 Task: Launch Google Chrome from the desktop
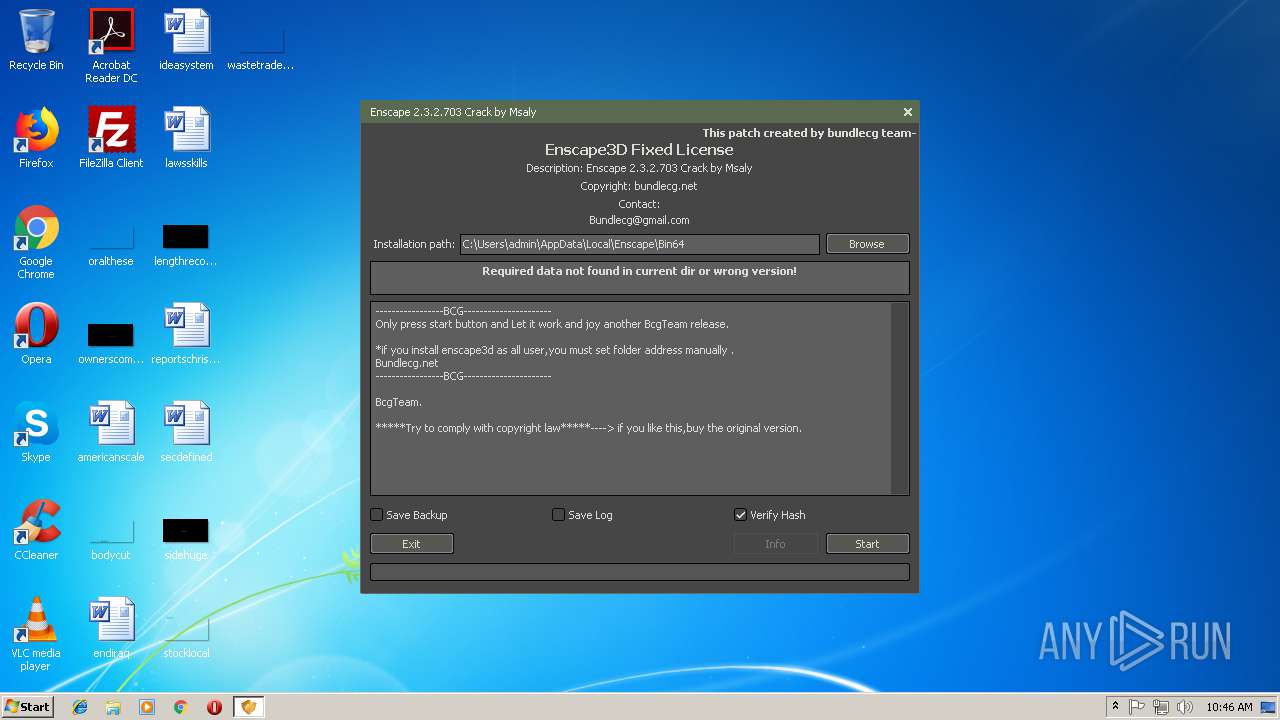[36, 242]
